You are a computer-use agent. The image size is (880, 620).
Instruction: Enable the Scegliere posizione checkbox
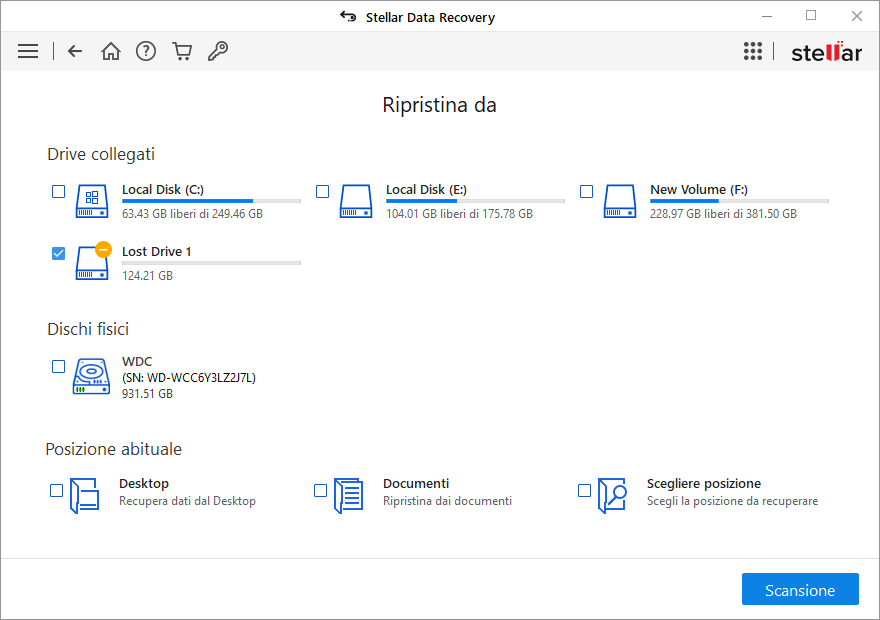584,490
